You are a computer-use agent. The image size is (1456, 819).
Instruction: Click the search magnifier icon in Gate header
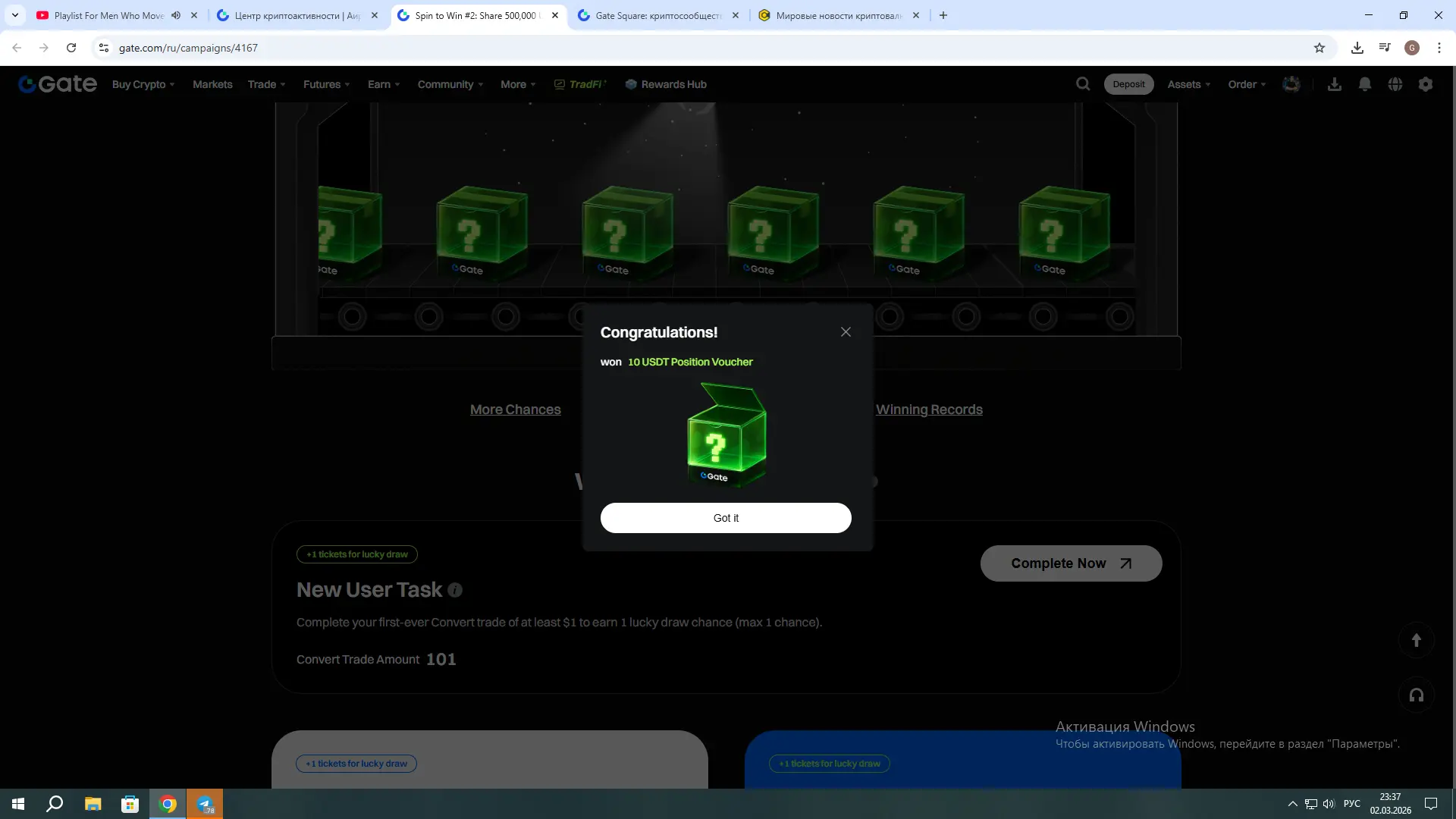[x=1083, y=84]
